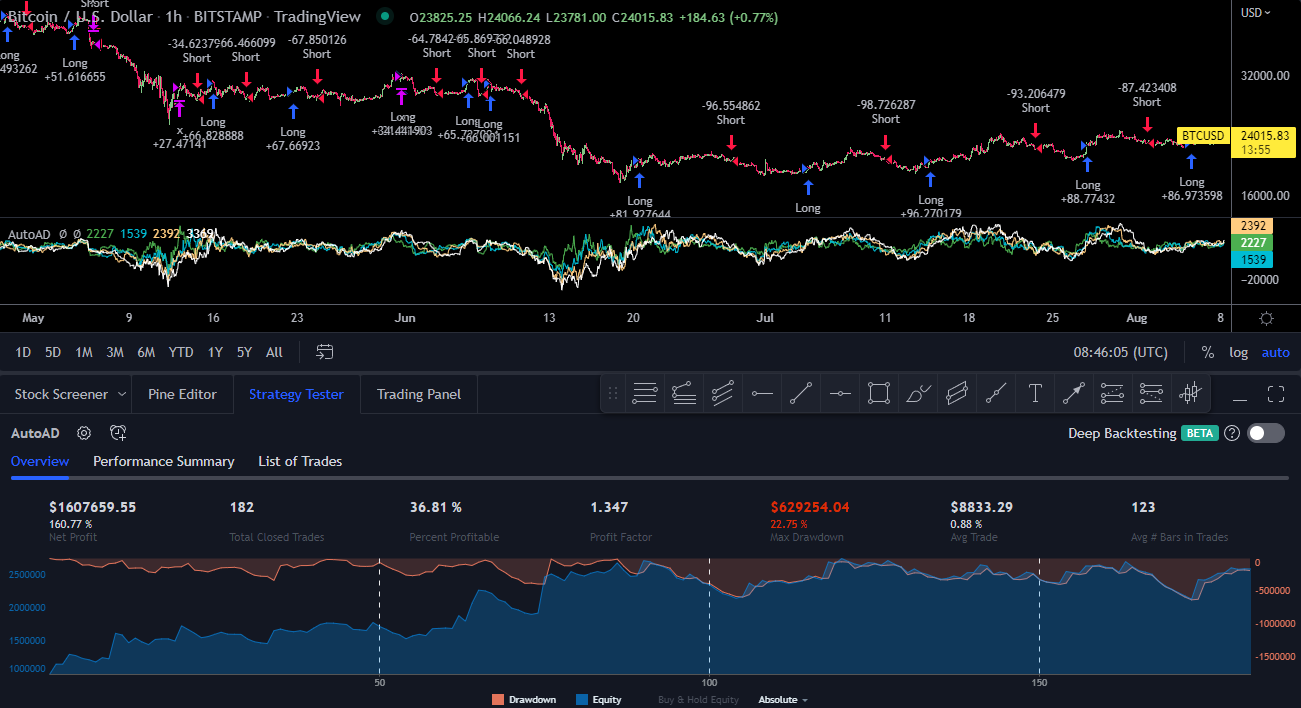The image size is (1301, 708).
Task: Select the flat top/bottom channel tool
Action: [957, 394]
